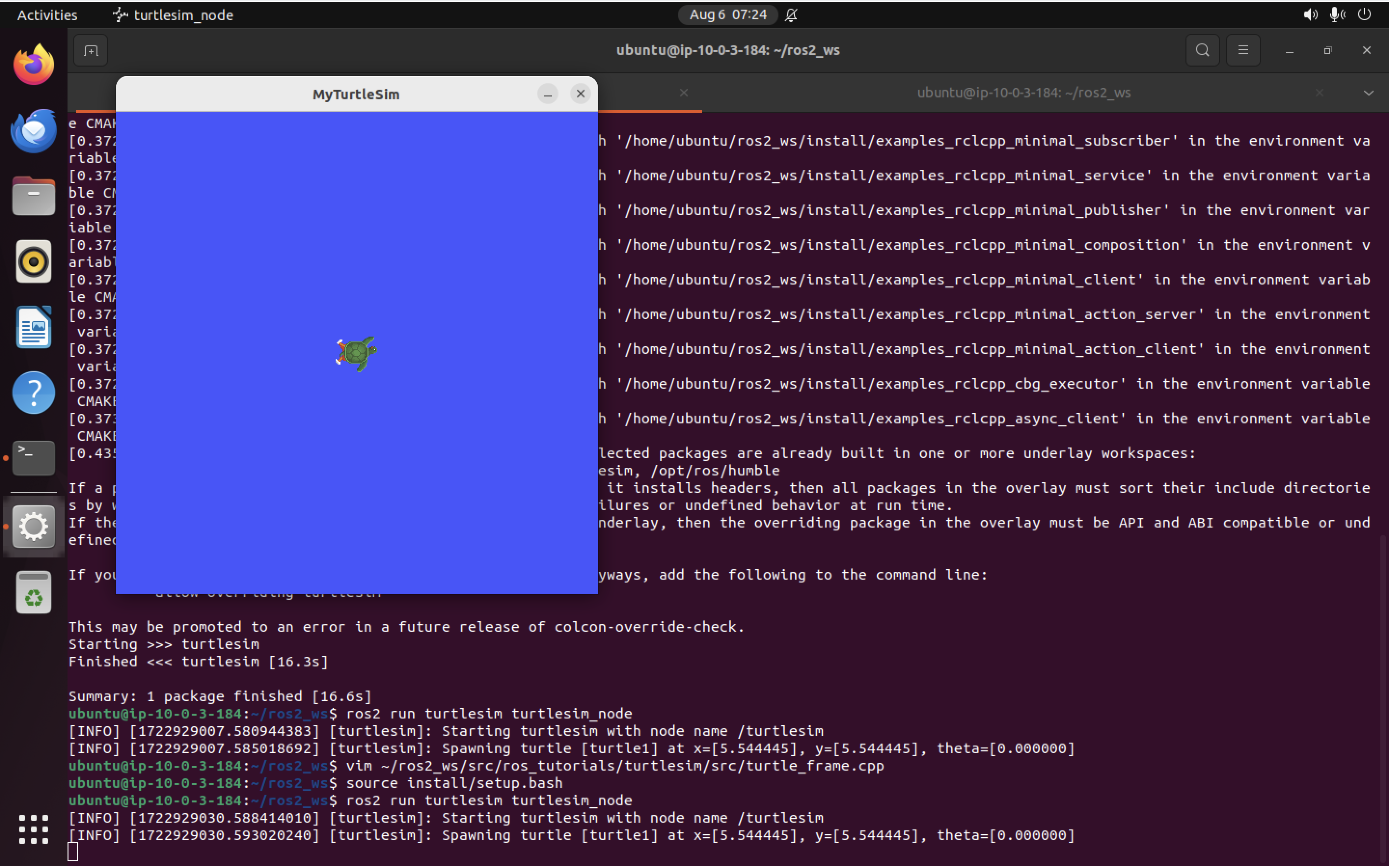Show all applications using the grid button

tap(33, 829)
